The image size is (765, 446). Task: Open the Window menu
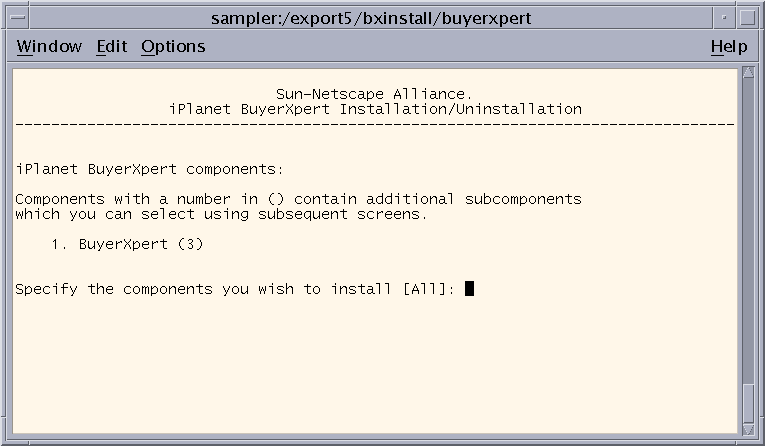(x=49, y=46)
